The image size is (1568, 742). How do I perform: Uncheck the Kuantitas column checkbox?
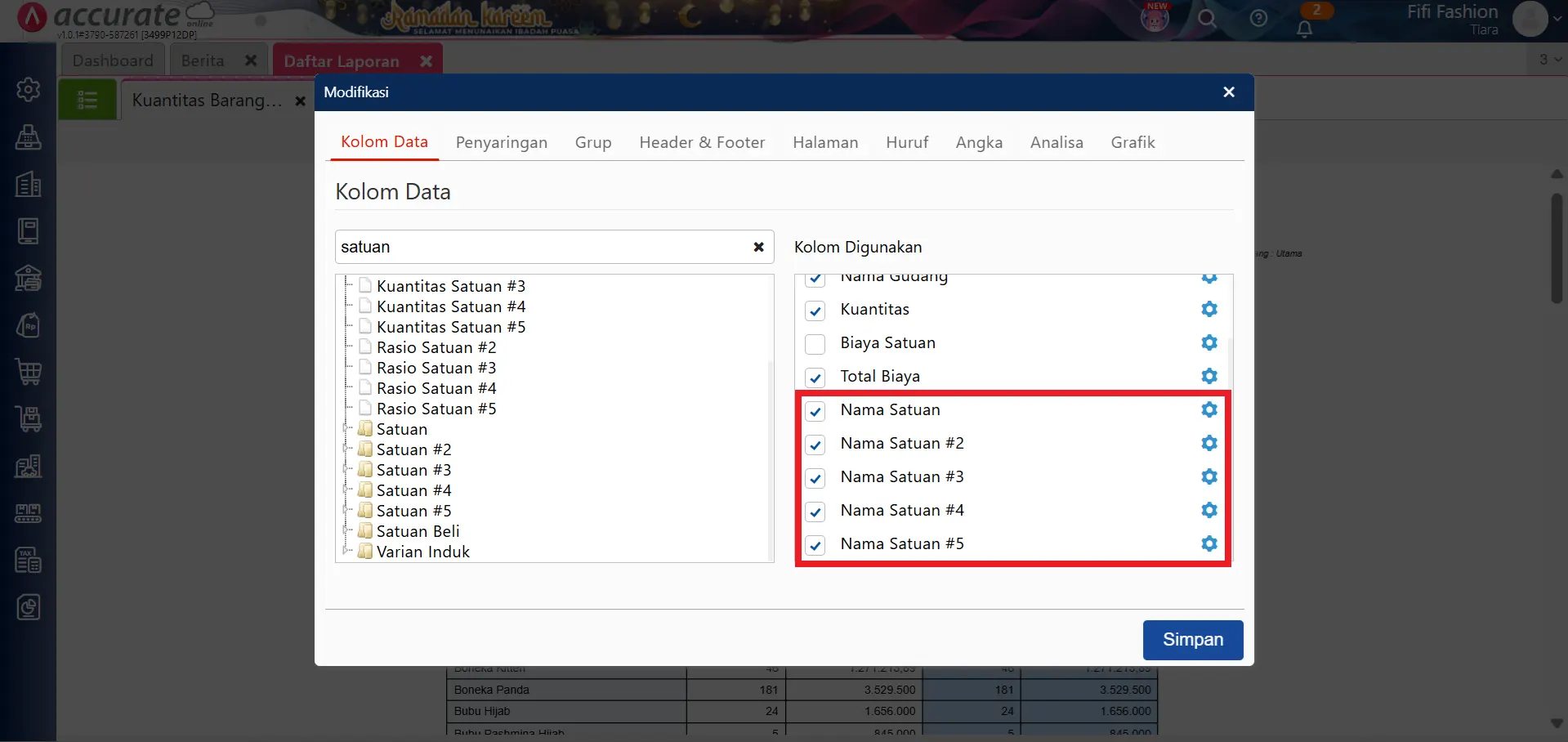(815, 311)
